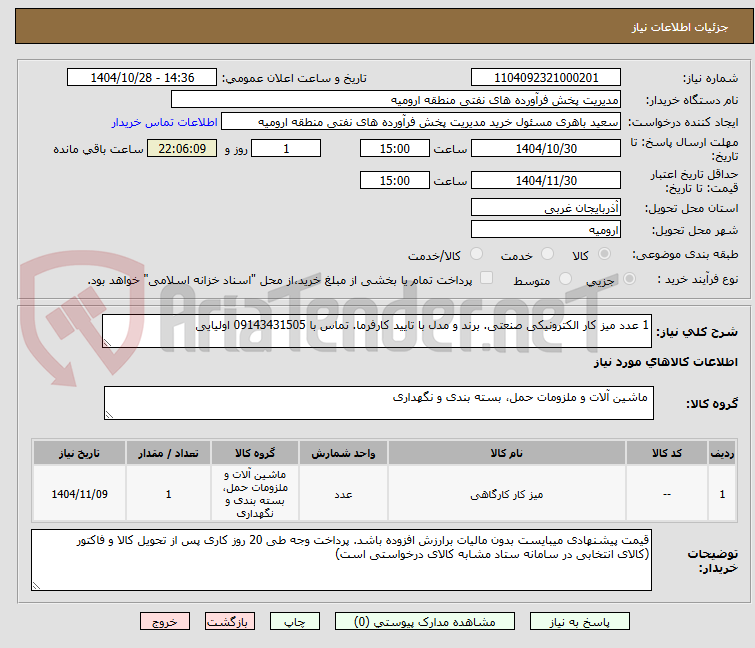The image size is (755, 648).
Task: Click the گروه کالا text area
Action: coord(378,403)
